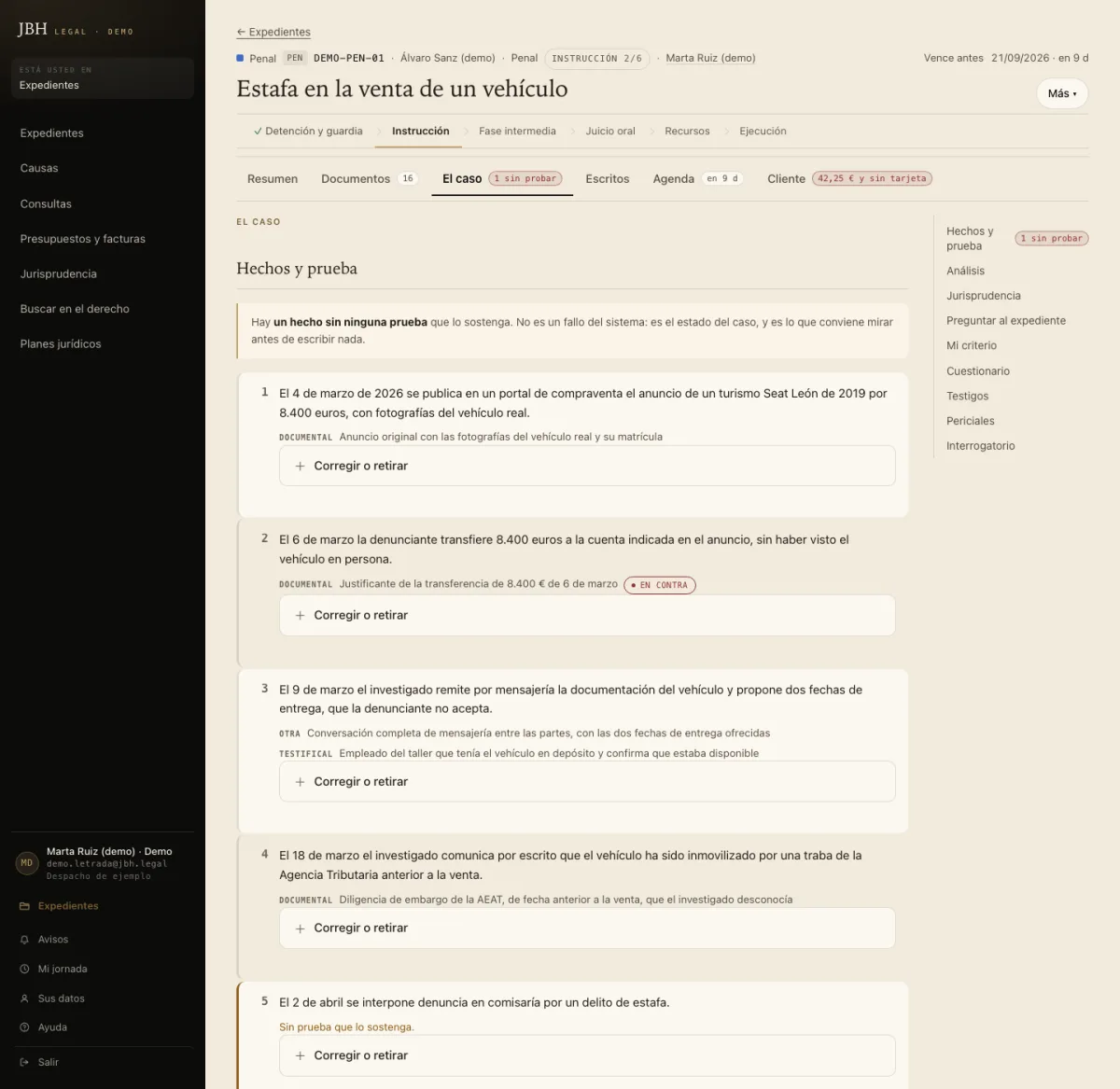The width and height of the screenshot is (1120, 1089).
Task: Switch to the Cliente tab
Action: [x=849, y=179]
